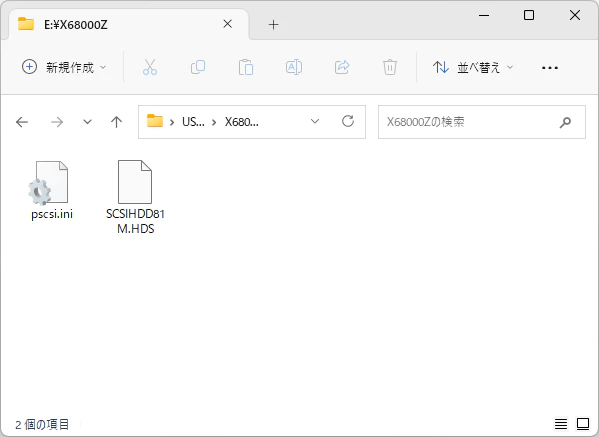This screenshot has height=437, width=599.
Task: Open the three-dots more options menu
Action: 550,68
